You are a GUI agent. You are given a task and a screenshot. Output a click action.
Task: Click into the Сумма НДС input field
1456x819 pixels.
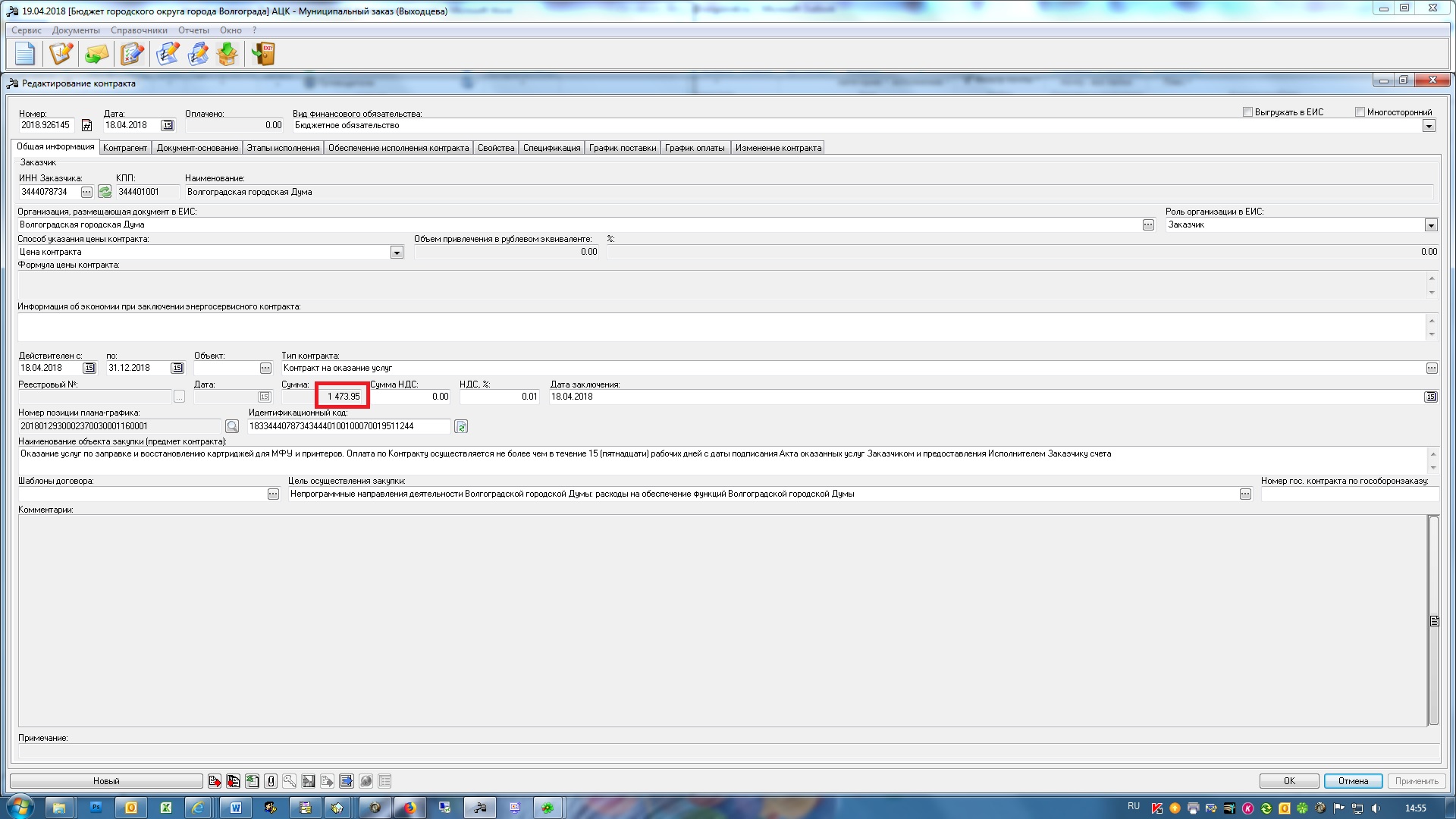(x=411, y=397)
